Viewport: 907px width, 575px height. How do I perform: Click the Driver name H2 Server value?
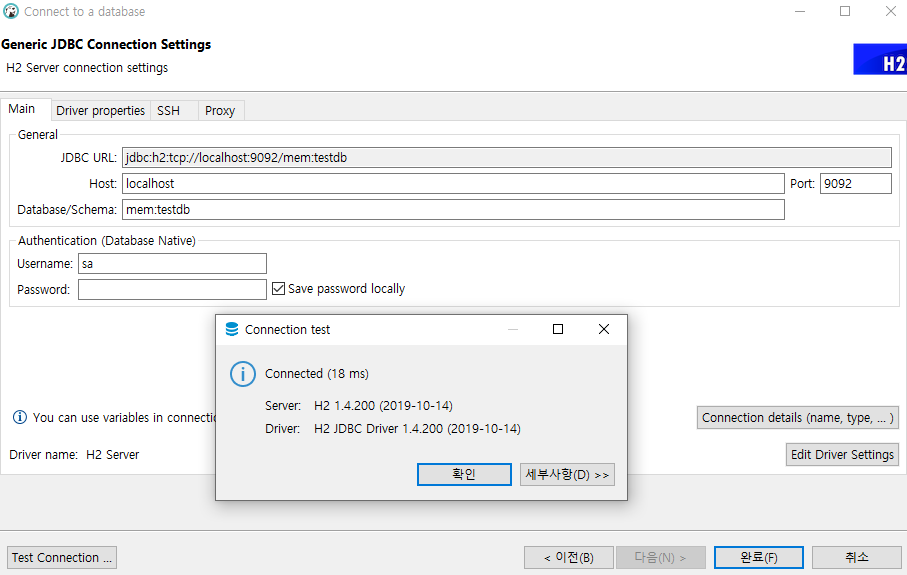coord(113,455)
